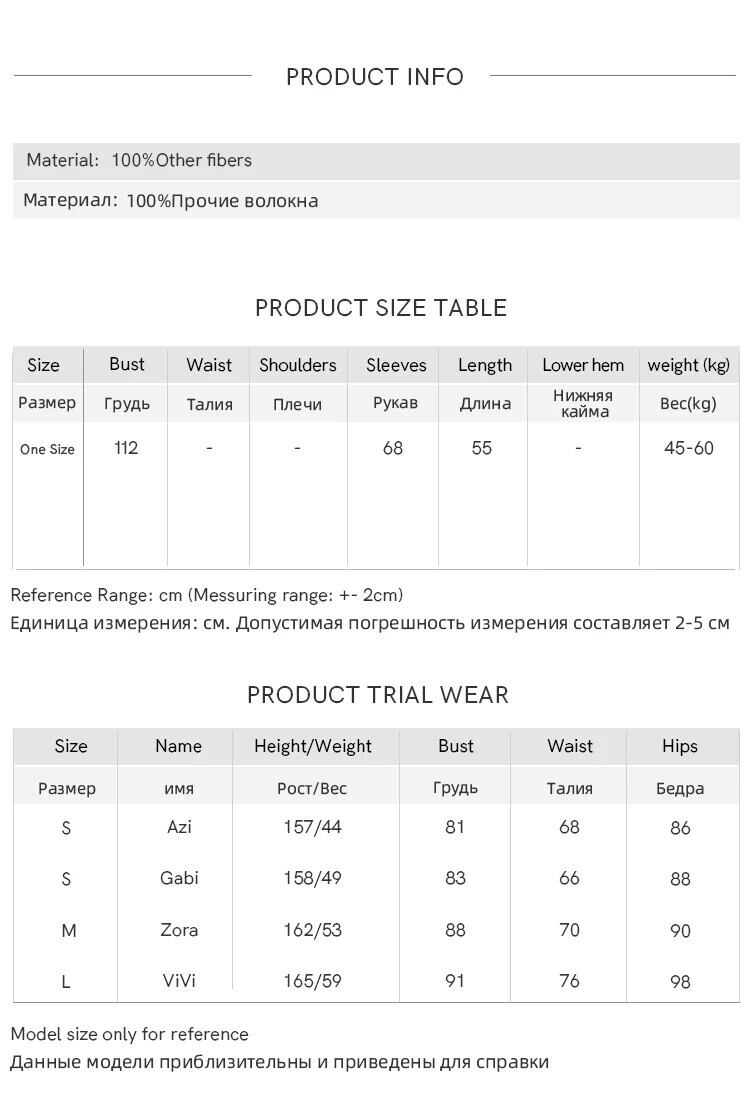750x1106 pixels.
Task: Click the model name Gabi
Action: [179, 878]
